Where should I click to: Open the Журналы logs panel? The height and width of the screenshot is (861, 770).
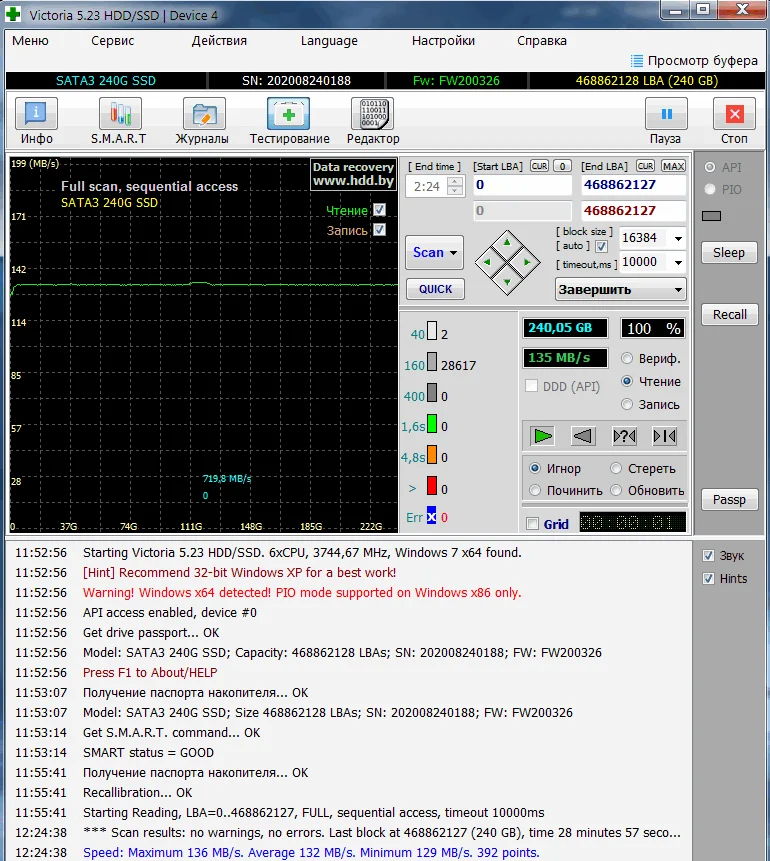coord(203,121)
